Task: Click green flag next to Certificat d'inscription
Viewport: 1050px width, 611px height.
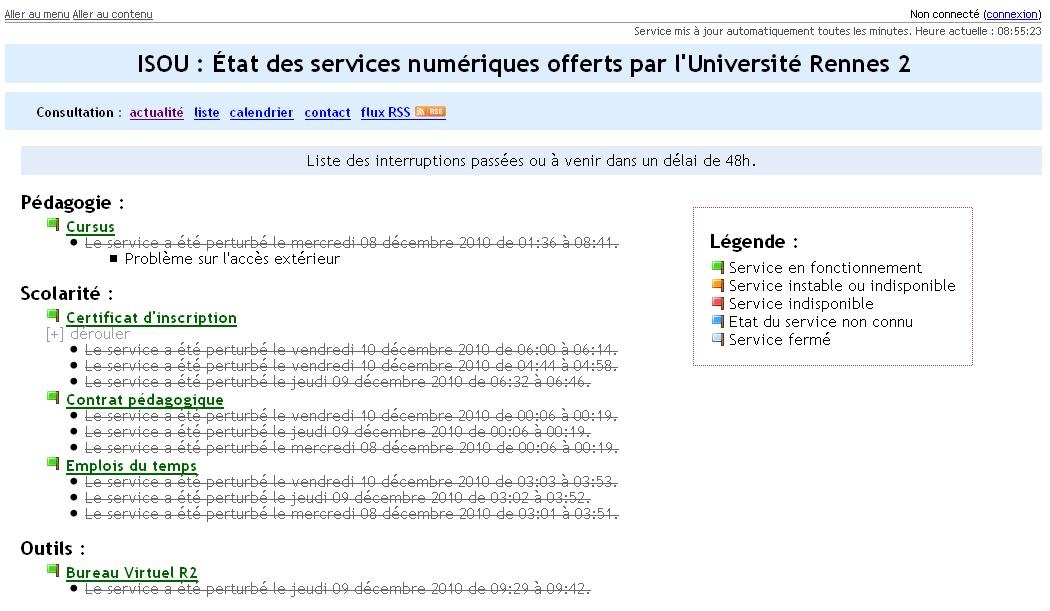Action: 53,316
